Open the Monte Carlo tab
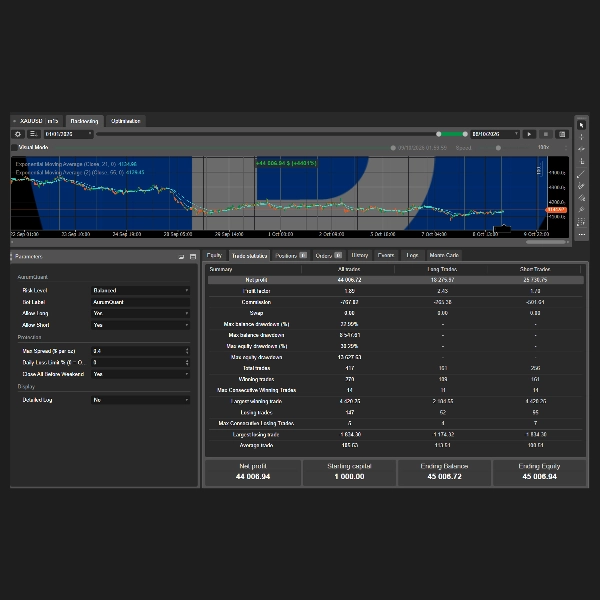Viewport: 600px width, 600px height. click(444, 255)
